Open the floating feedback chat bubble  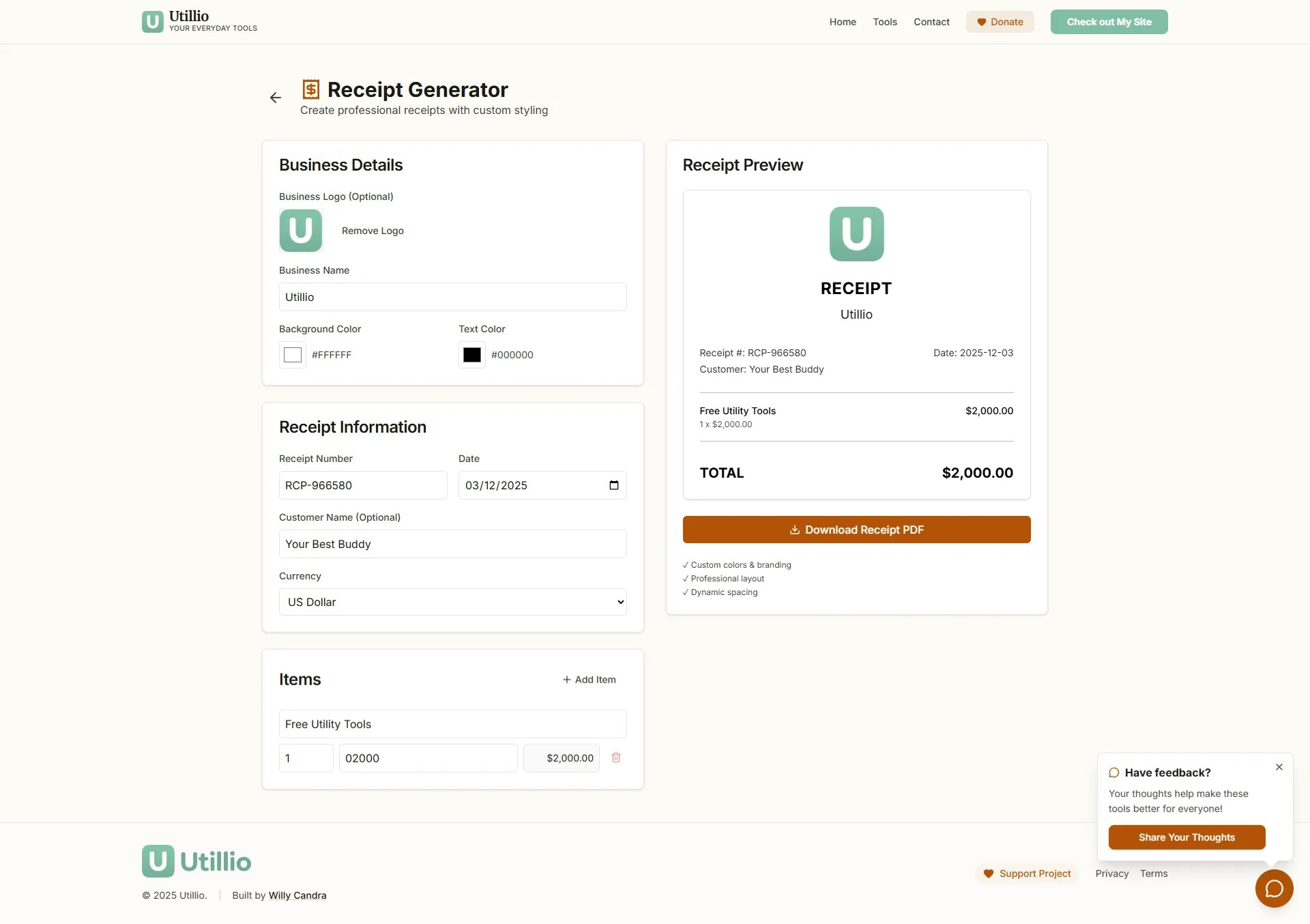1273,889
